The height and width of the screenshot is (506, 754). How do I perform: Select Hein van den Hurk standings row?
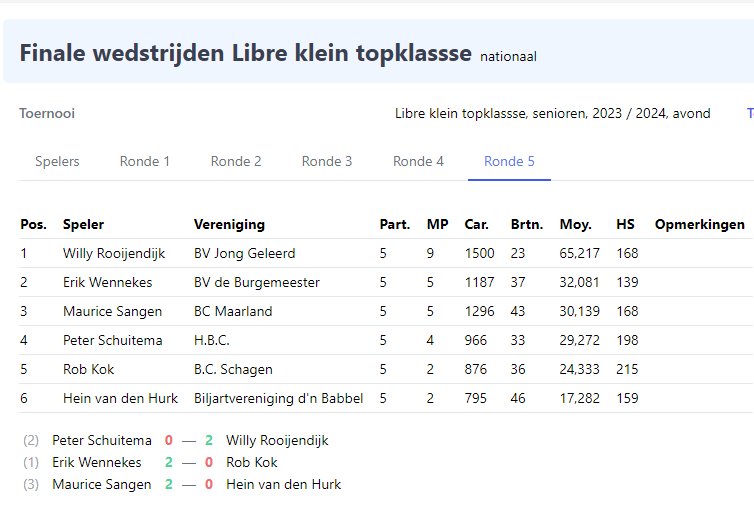tap(120, 399)
